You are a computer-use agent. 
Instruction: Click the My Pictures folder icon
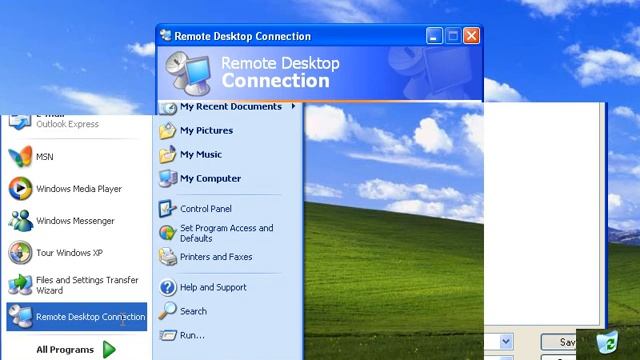[x=167, y=131]
